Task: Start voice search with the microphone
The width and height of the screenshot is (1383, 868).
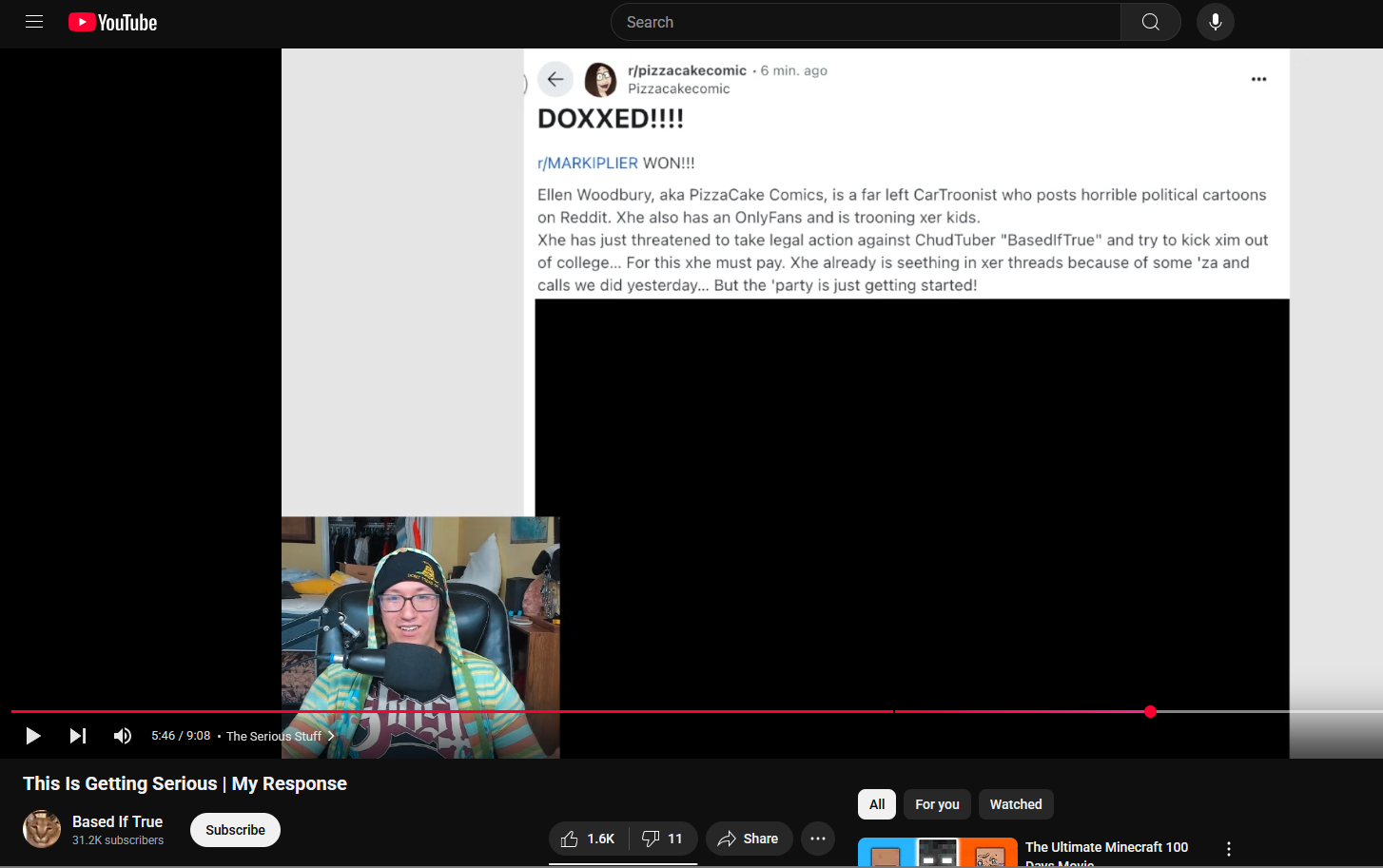Action: tap(1216, 22)
